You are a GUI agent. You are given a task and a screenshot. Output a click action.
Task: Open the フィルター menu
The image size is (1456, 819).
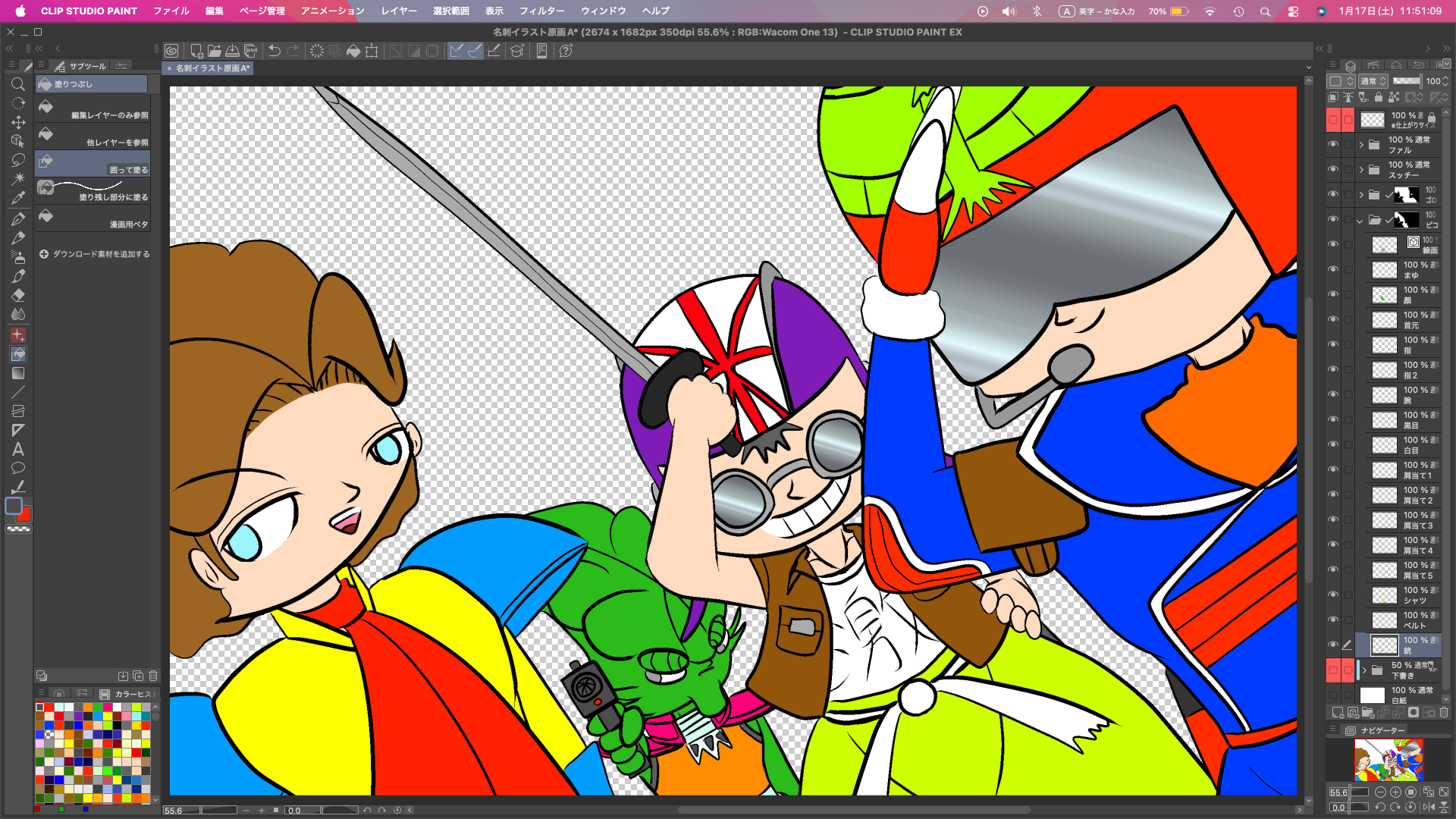tap(541, 11)
